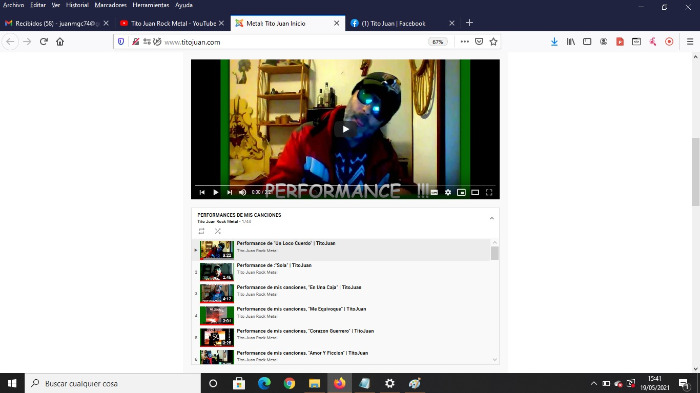Open 'Me Equivoque' performance video

[x=342, y=315]
